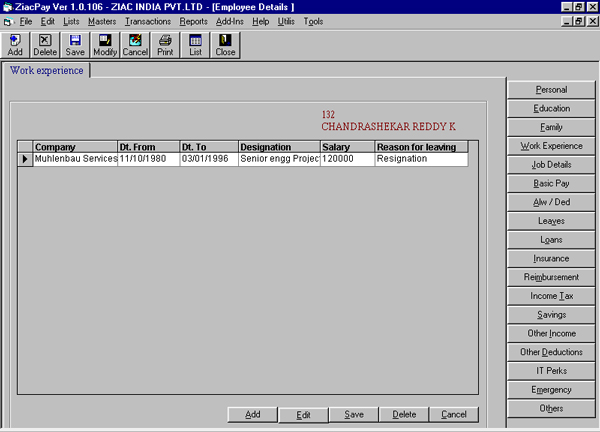Screen dimensions: 600x432
Task: Click the Cancel icon in the top toolbar
Action: click(135, 45)
